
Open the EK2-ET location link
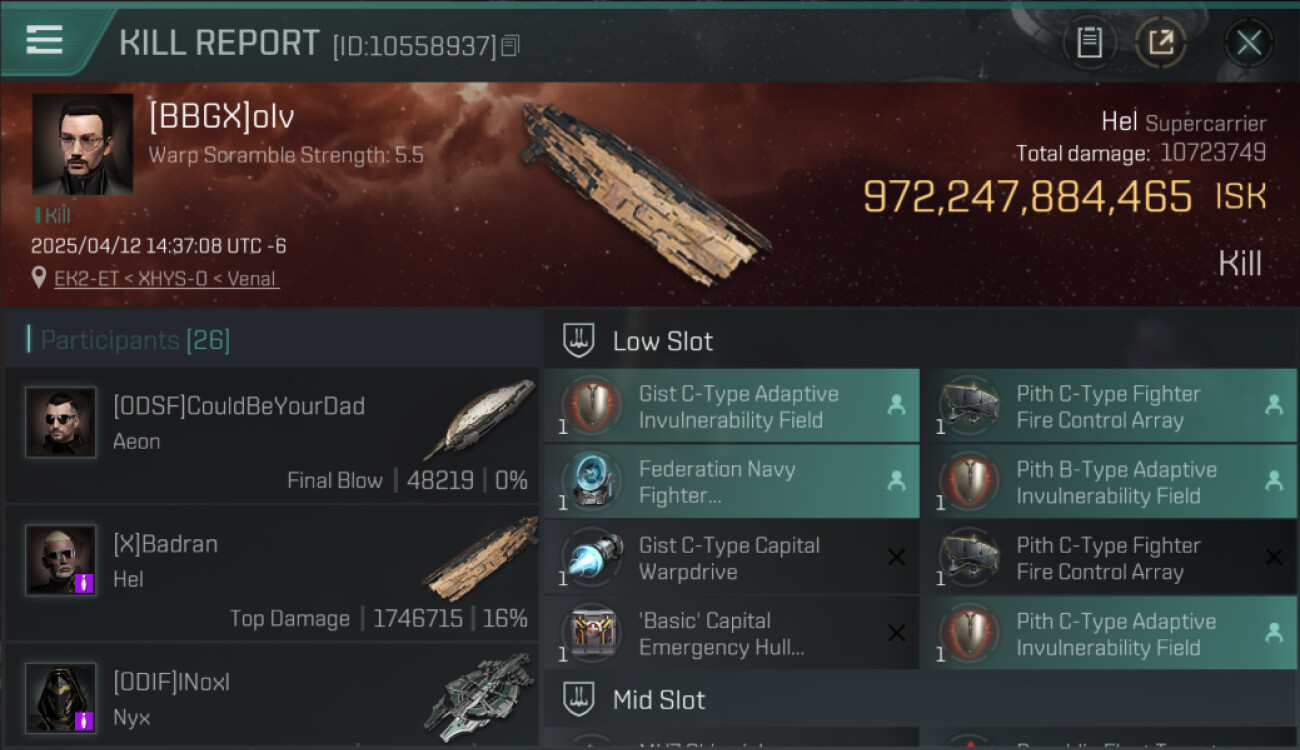point(166,278)
